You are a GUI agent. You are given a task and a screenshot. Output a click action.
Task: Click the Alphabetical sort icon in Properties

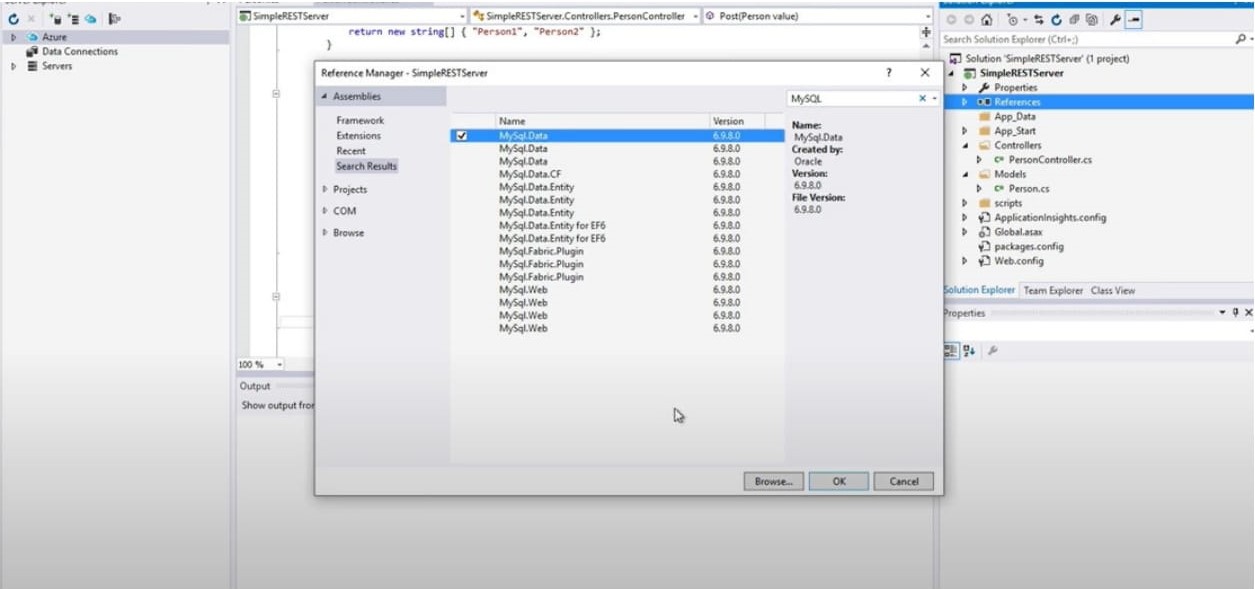coord(968,351)
